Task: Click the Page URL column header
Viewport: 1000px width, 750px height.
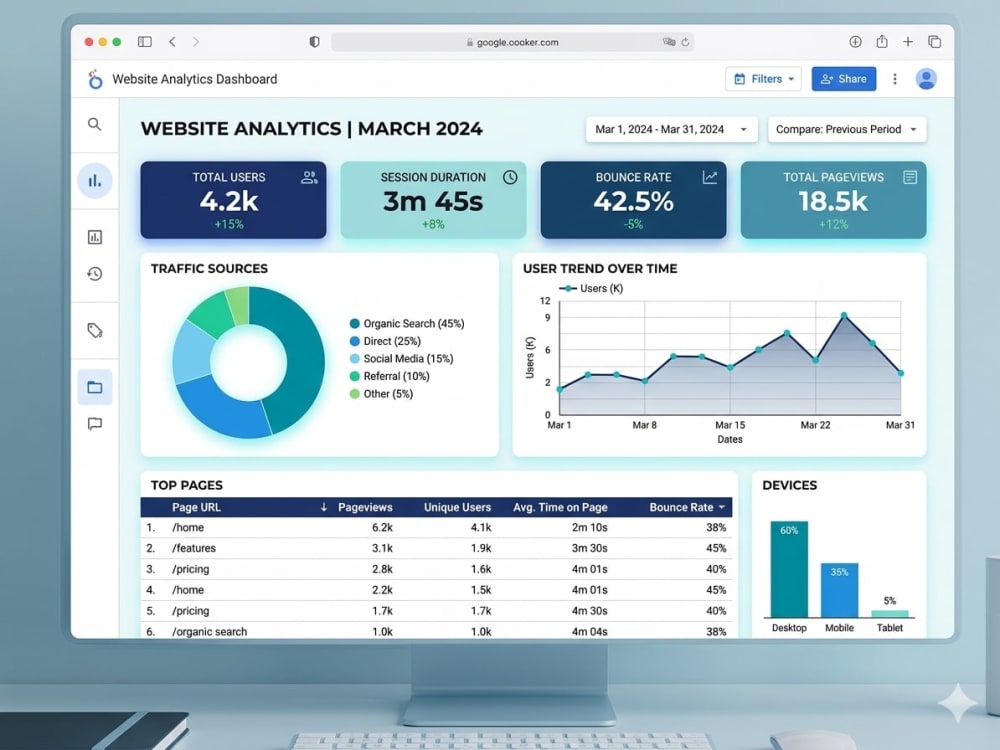Action: point(196,508)
